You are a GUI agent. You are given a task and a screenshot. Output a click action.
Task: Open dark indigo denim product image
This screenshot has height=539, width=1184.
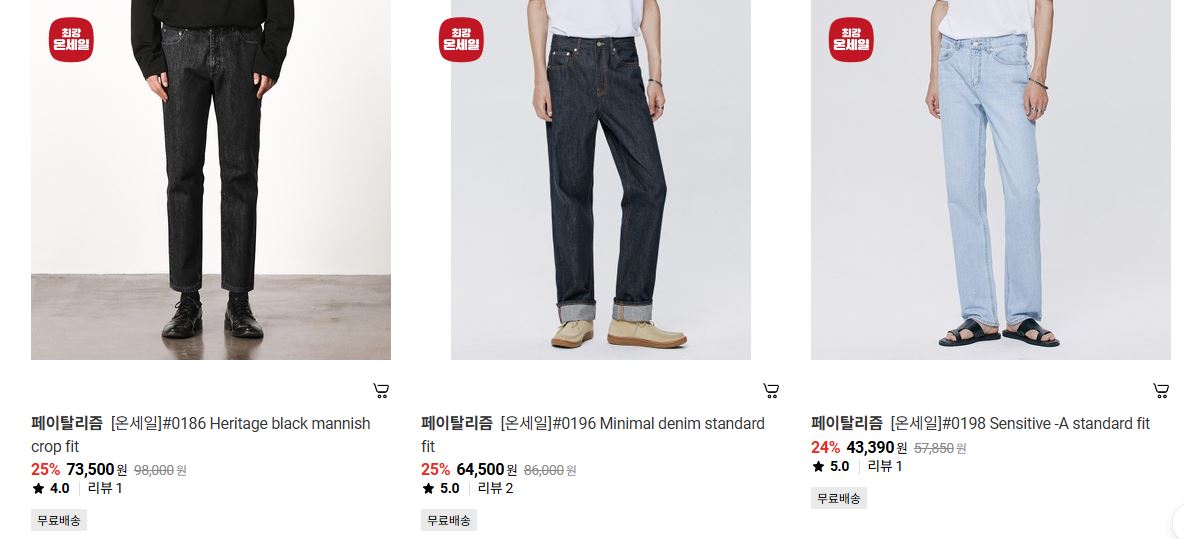601,180
